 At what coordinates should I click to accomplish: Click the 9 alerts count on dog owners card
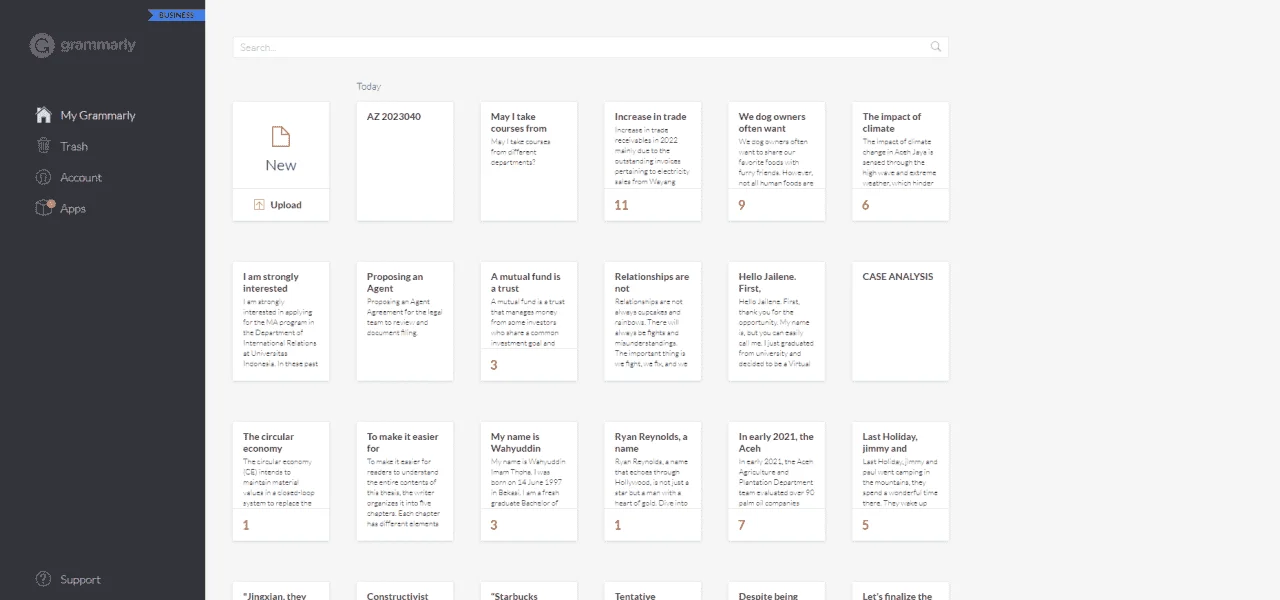coord(742,205)
